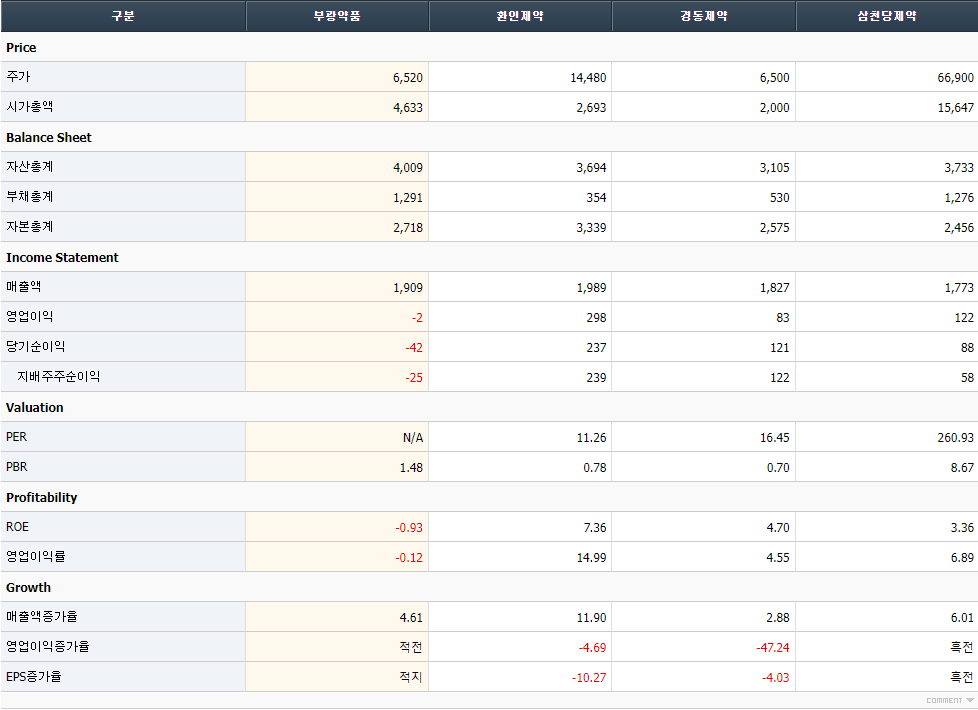The image size is (978, 710).
Task: Expand the COMMENT dropdown arrow
Action: click(x=969, y=701)
